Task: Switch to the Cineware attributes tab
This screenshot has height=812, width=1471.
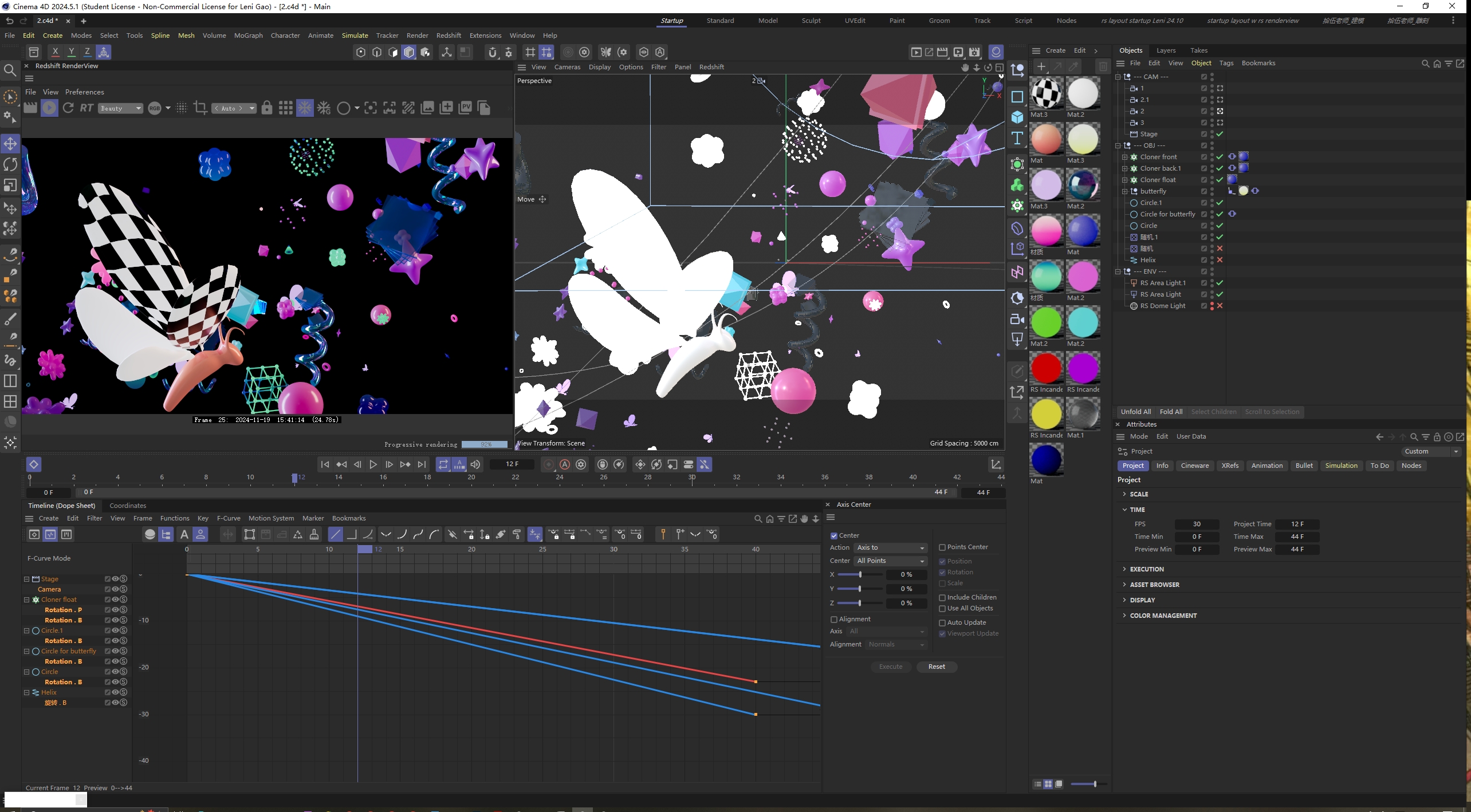Action: click(1194, 466)
